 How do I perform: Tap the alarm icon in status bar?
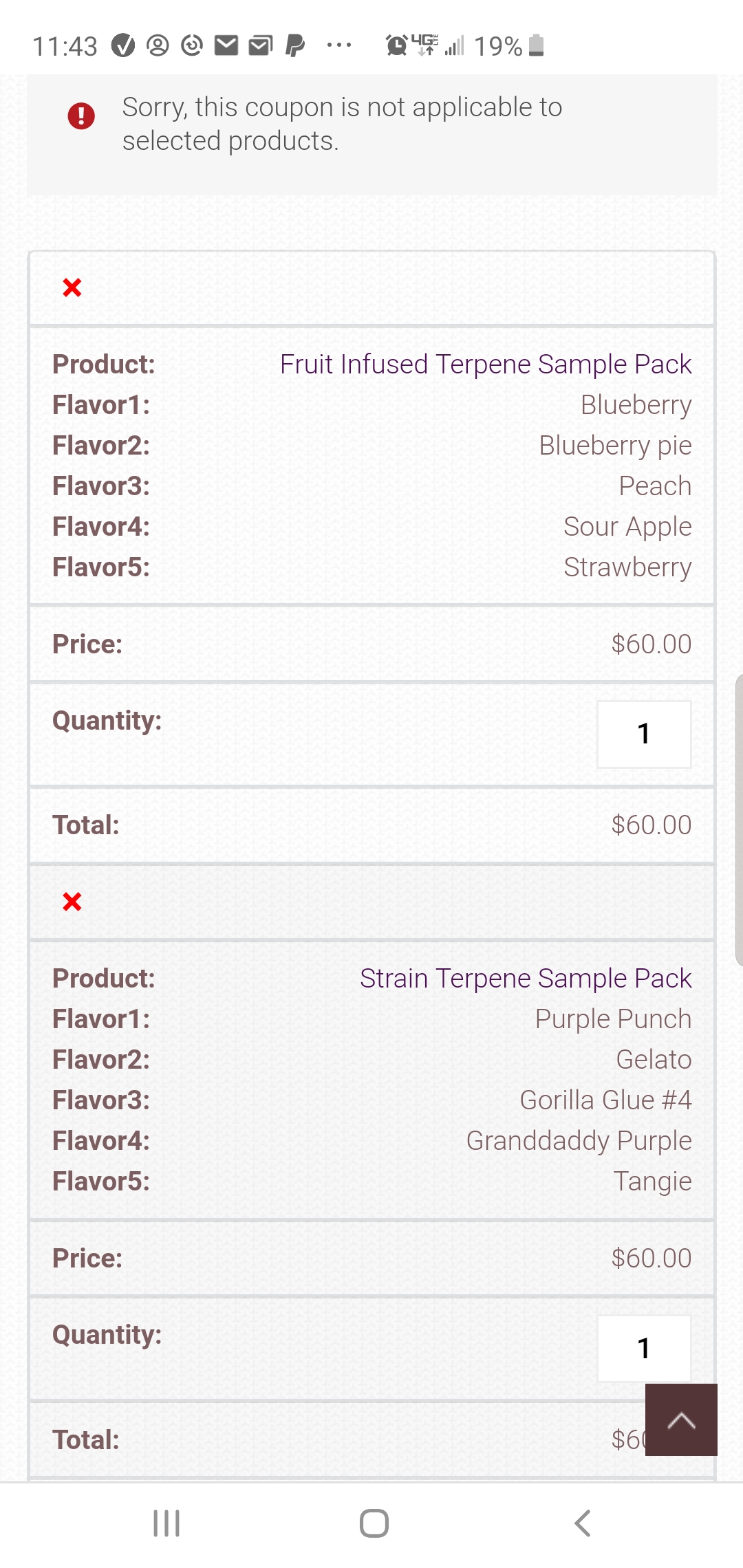click(396, 45)
